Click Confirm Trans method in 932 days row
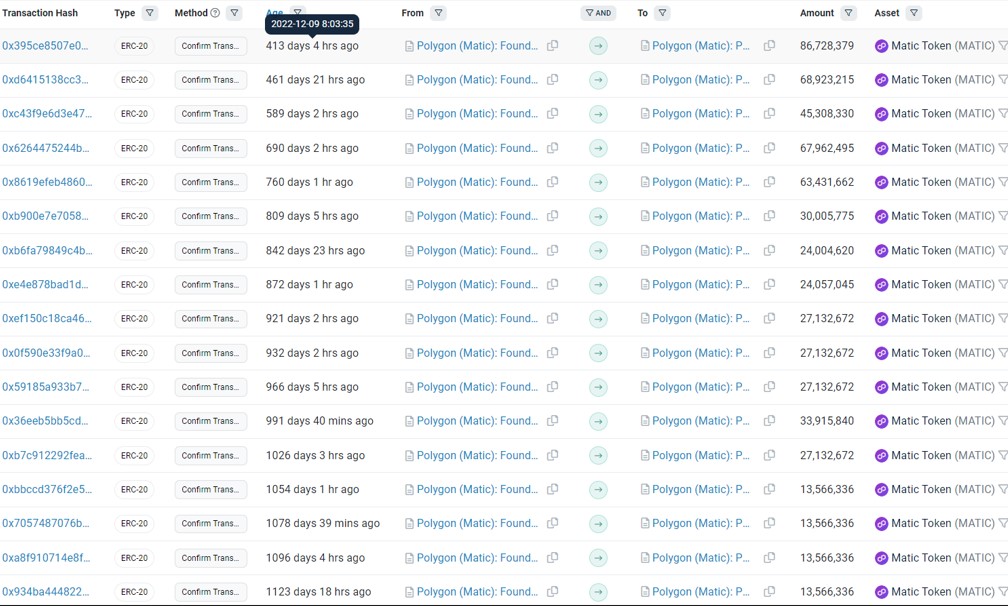The width and height of the screenshot is (1008, 606). (211, 353)
